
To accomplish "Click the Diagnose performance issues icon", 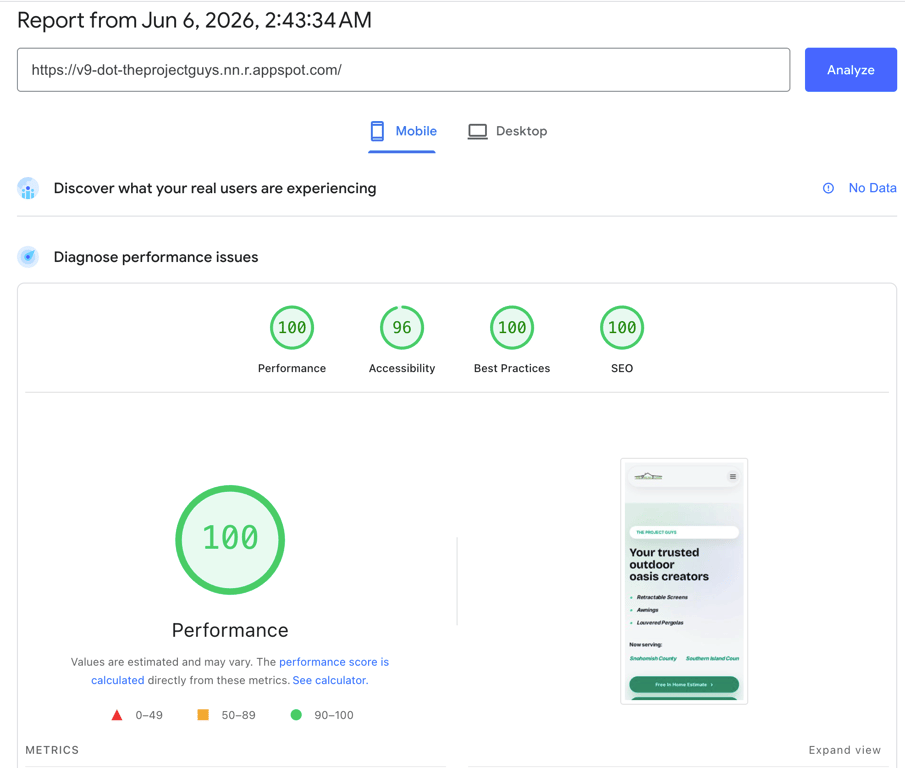I will (x=28, y=257).
